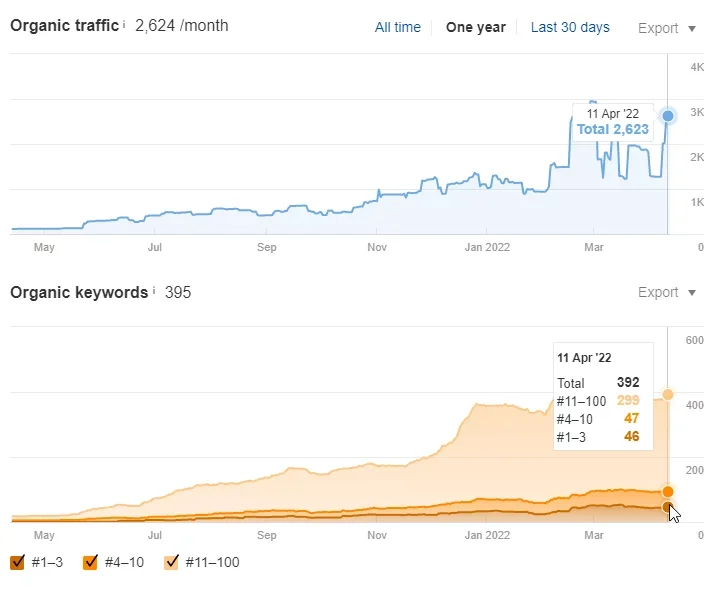Viewport: 724px width, 596px height.
Task: Open Export dropdown for Organic traffic
Action: pyautogui.click(x=666, y=28)
